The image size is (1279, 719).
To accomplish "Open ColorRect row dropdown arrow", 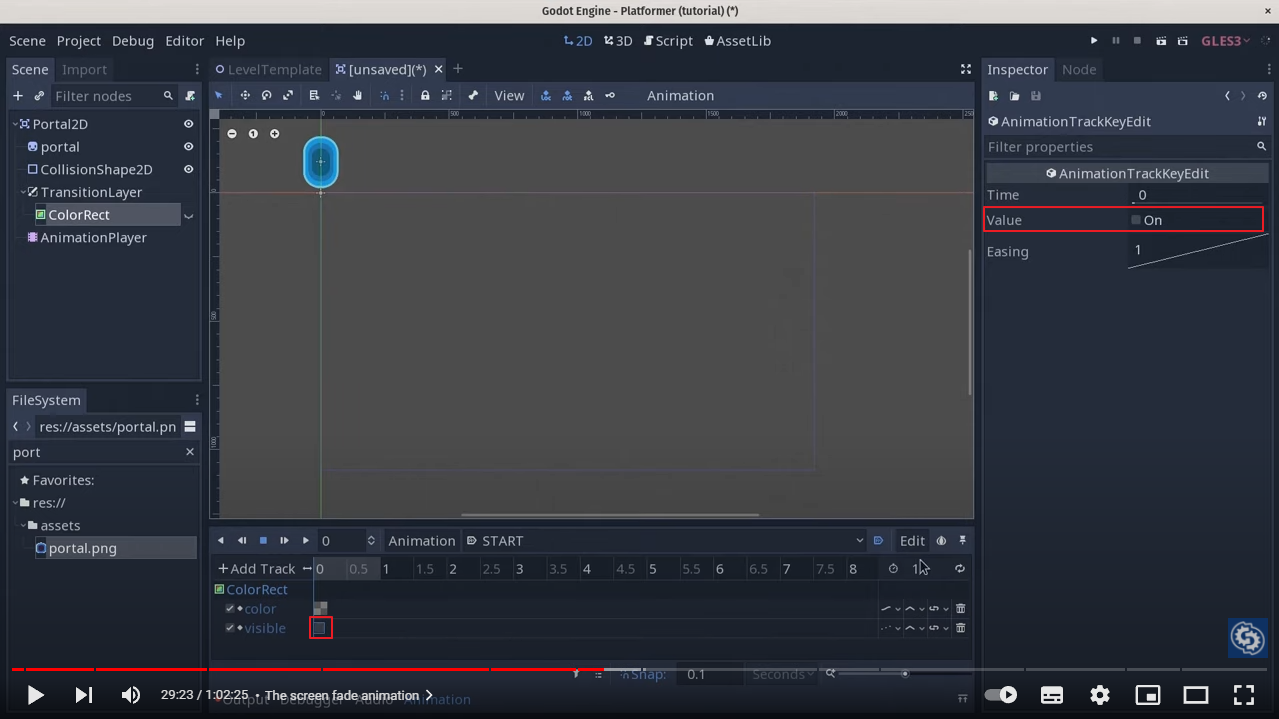I will 188,215.
